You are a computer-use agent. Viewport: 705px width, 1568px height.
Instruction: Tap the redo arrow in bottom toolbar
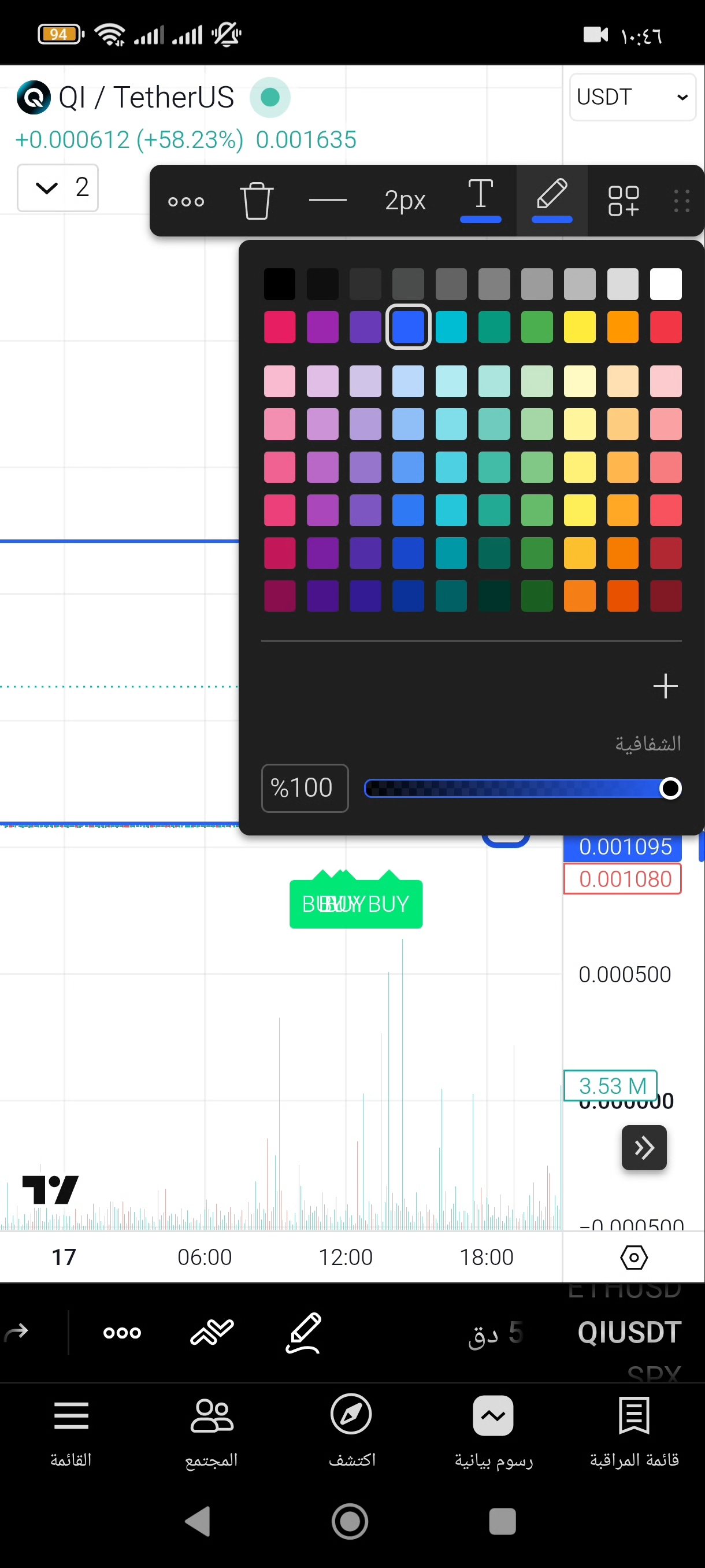point(16,1333)
